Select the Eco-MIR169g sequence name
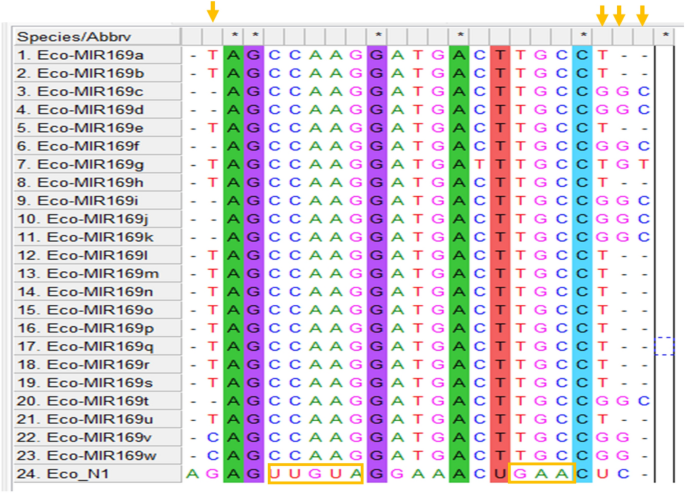This screenshot has width=685, height=493. [95, 163]
